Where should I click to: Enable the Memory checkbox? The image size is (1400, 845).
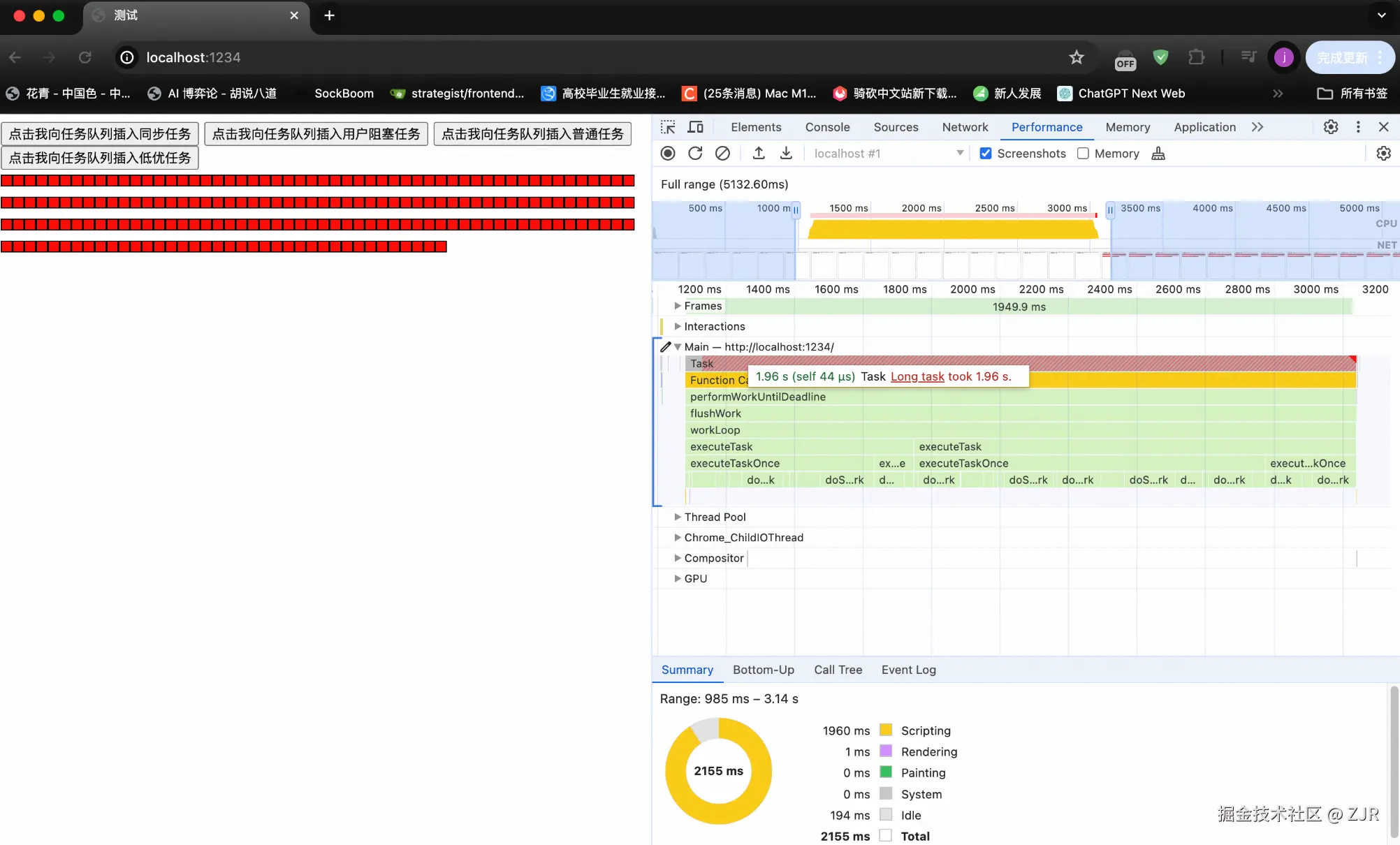click(1083, 153)
